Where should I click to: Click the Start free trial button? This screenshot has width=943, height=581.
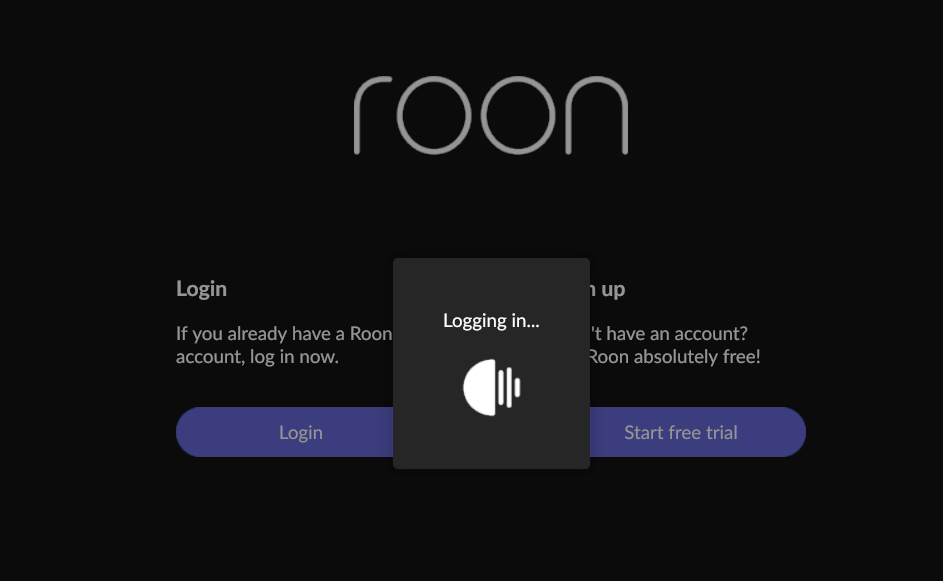(x=698, y=432)
